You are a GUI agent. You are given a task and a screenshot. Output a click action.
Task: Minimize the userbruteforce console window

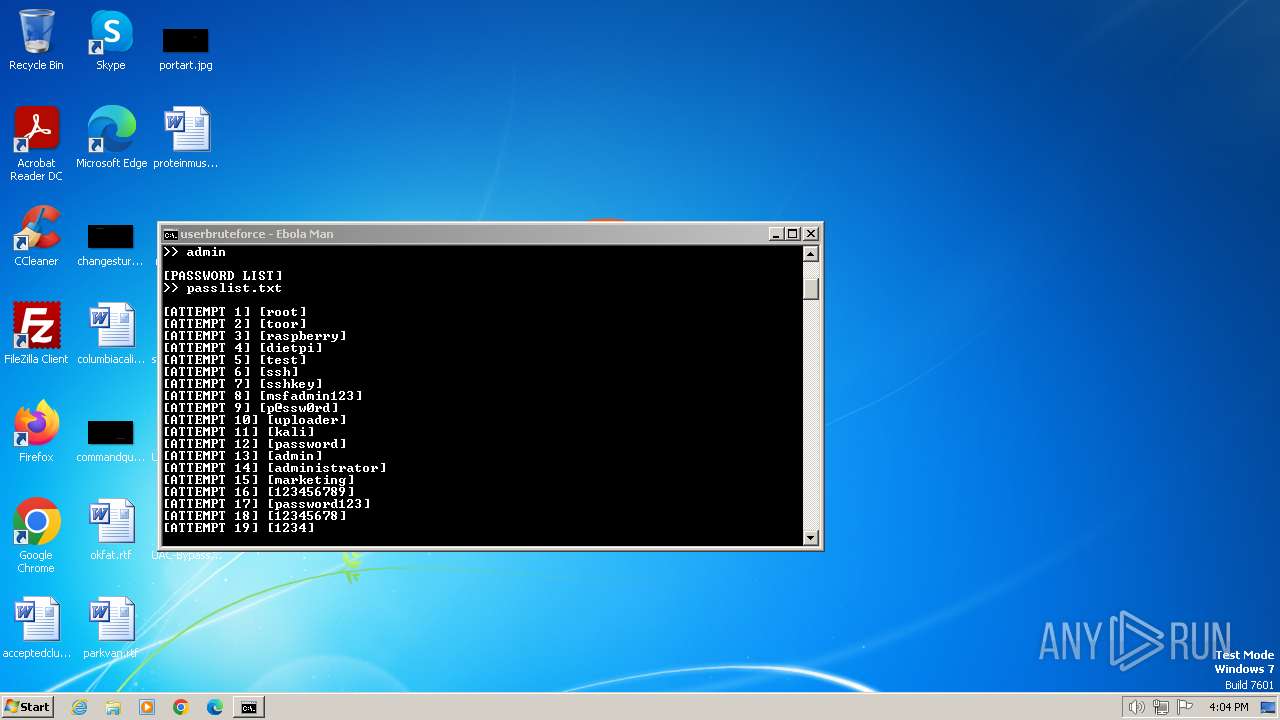coord(775,234)
